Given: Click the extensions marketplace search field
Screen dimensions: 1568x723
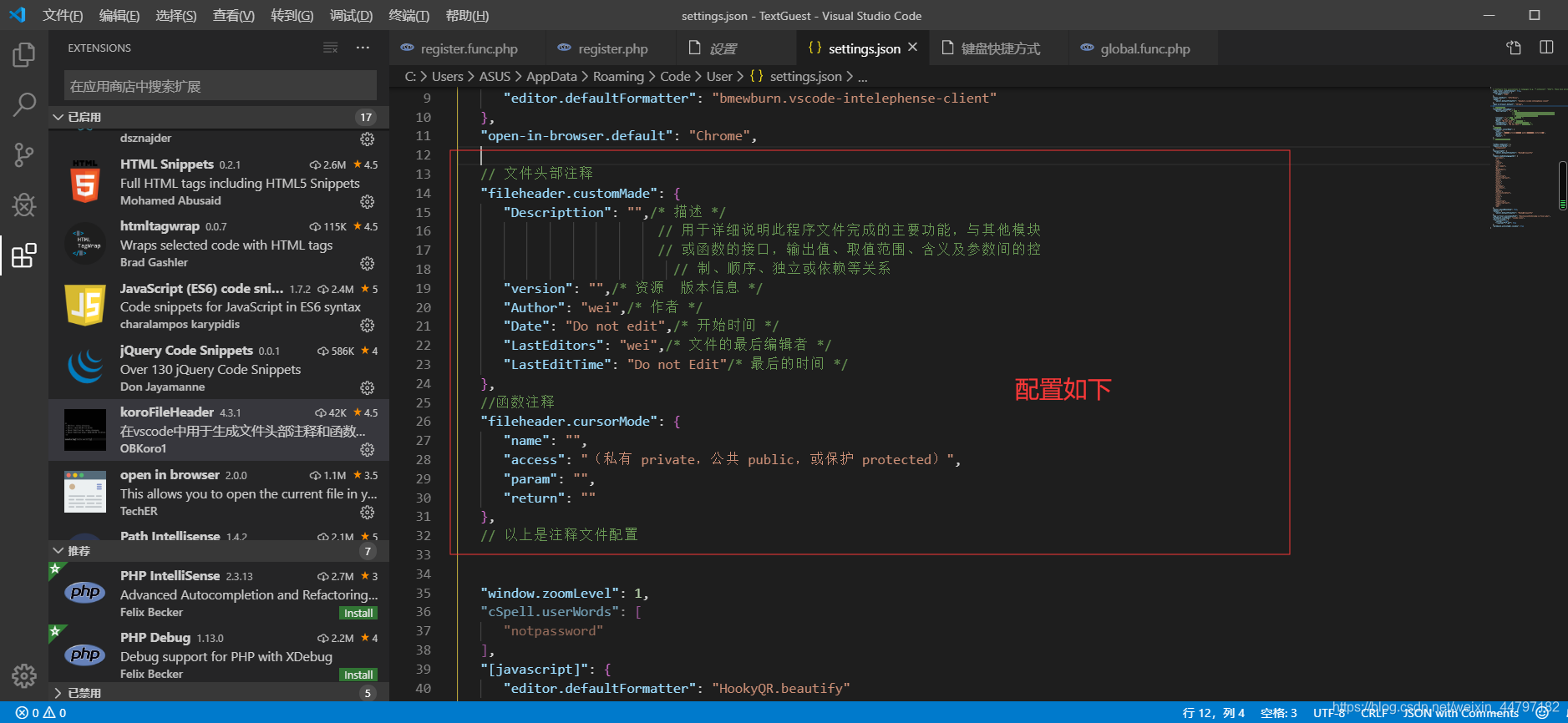Looking at the screenshot, I should 221,86.
